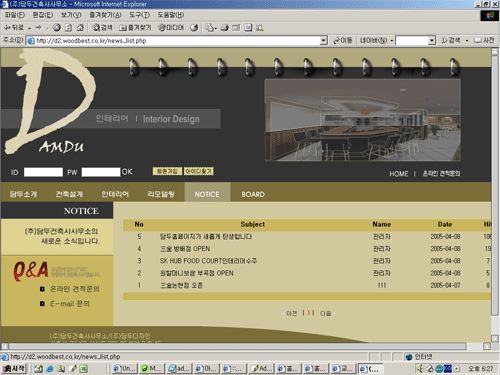This screenshot has width=500, height=375.
Task: Click the ID input field
Action: 43,172
